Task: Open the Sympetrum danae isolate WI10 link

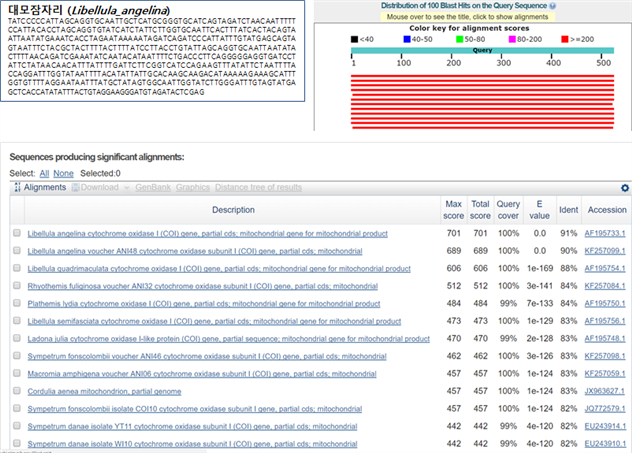Action: pos(192,444)
